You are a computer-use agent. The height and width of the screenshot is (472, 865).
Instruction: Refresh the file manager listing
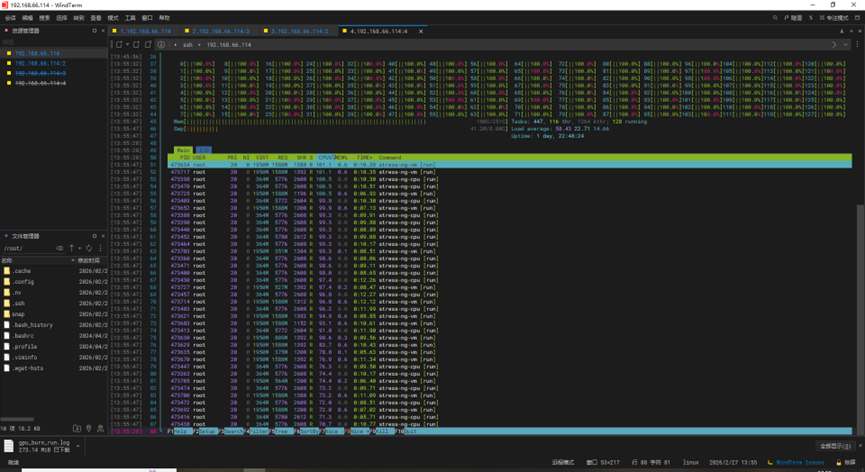pos(89,248)
